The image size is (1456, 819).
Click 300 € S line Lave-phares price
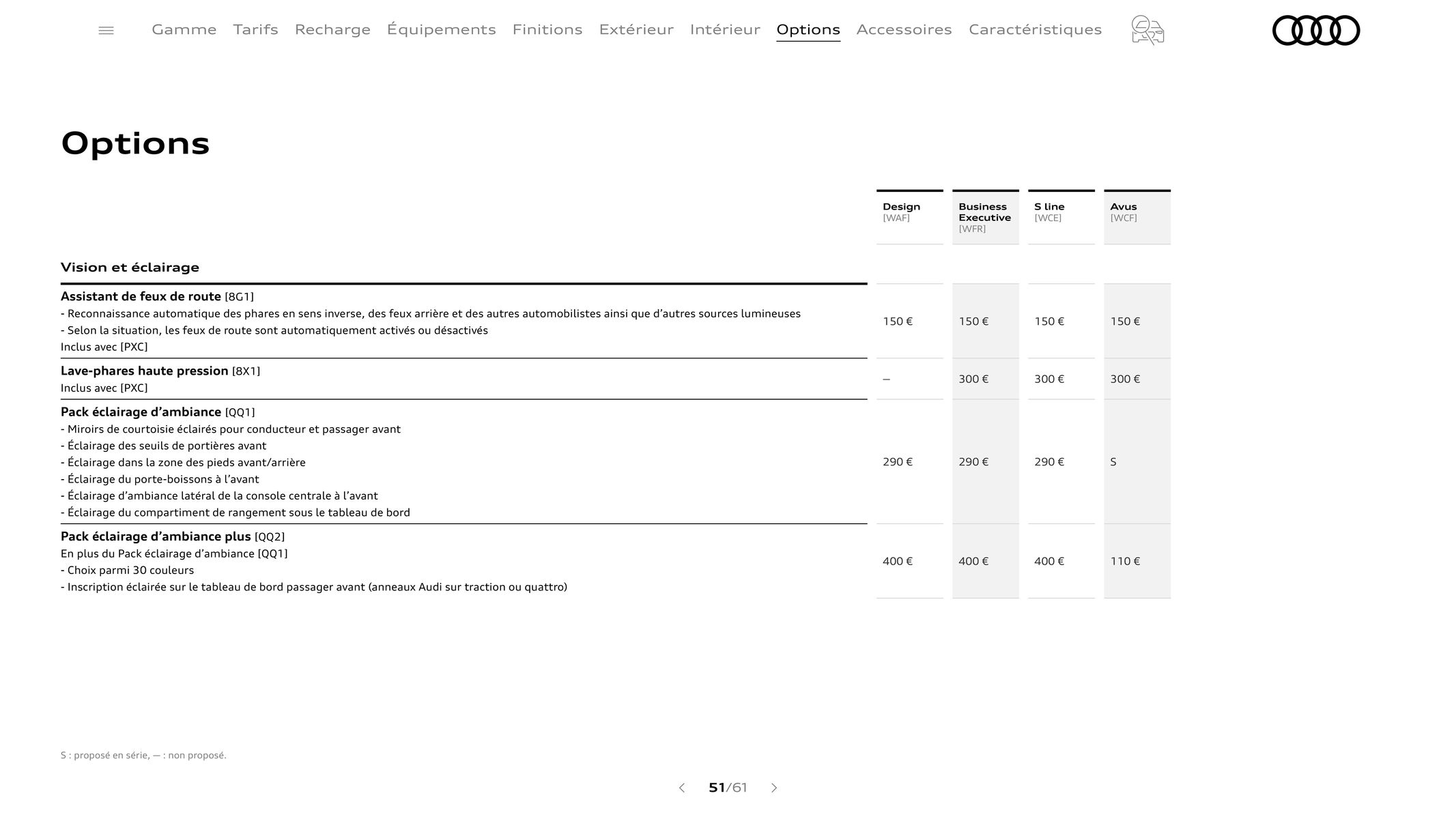(1049, 379)
